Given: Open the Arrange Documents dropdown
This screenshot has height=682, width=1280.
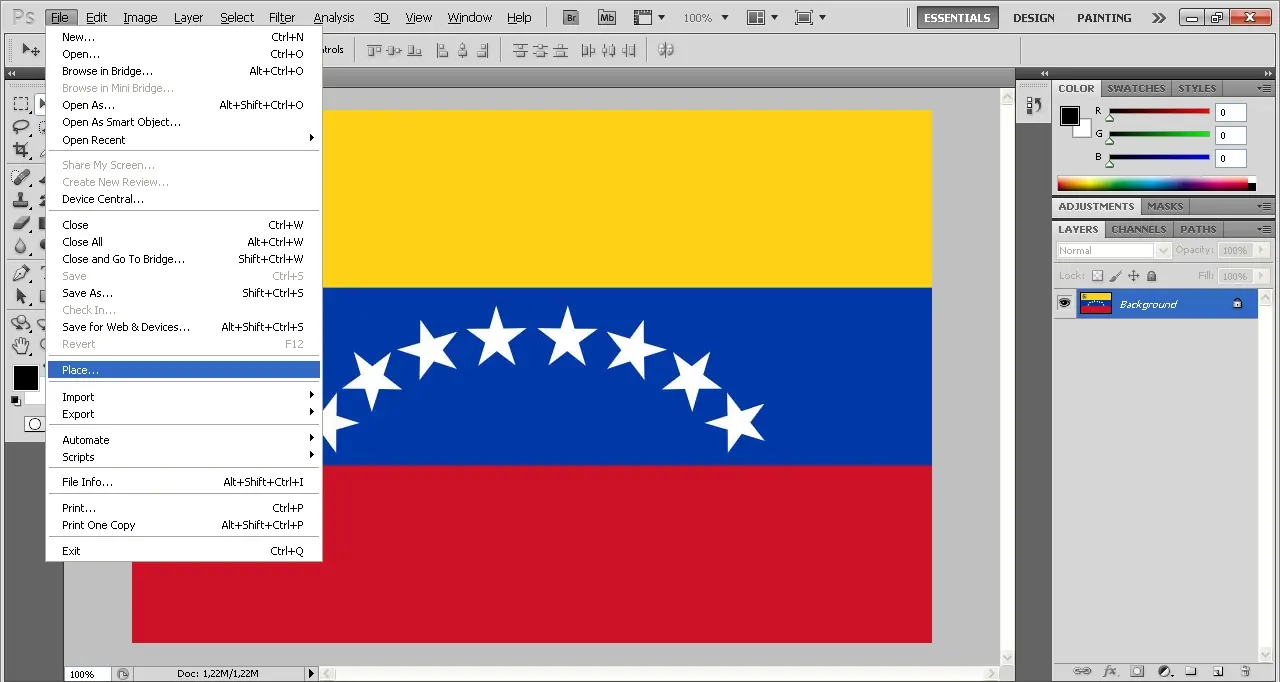Looking at the screenshot, I should tap(764, 17).
